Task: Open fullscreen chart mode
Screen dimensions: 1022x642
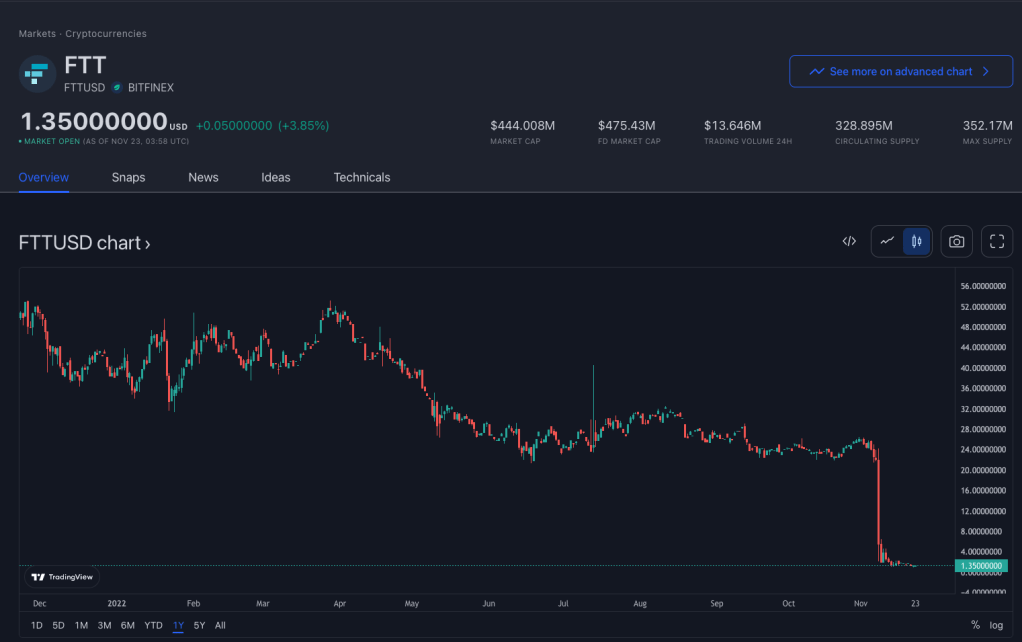Action: point(996,241)
